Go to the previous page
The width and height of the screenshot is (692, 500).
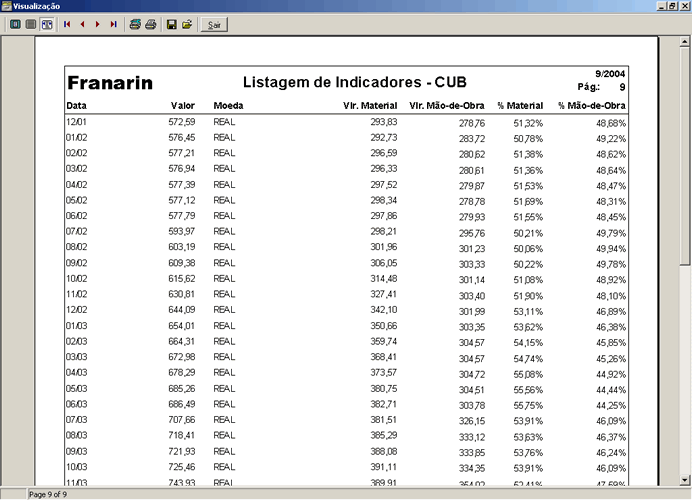83,24
